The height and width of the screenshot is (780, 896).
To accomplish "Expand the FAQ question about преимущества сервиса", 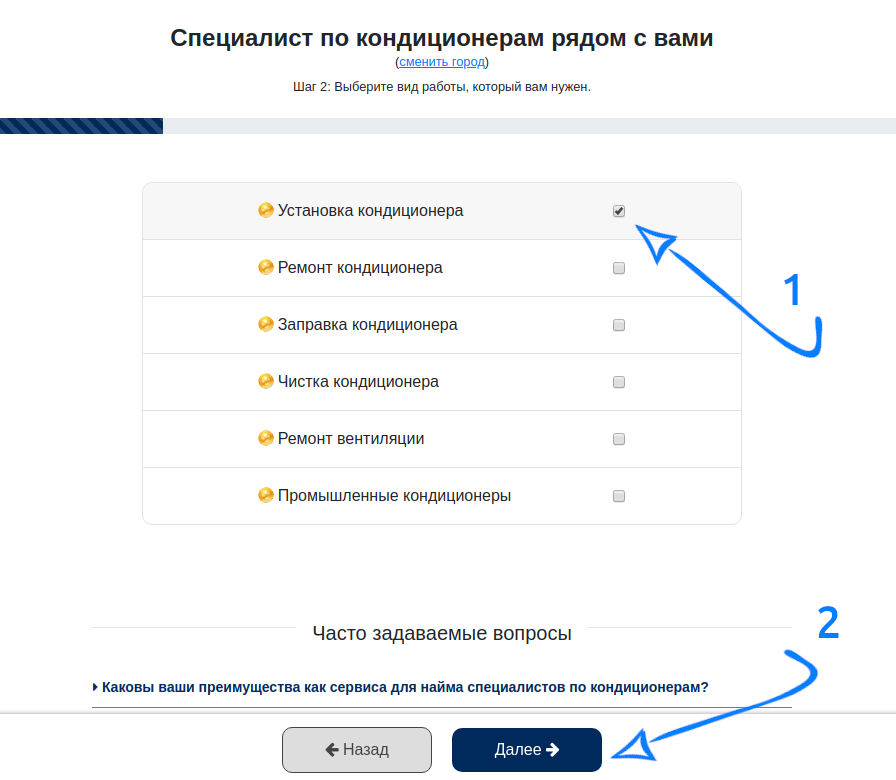I will coord(401,687).
